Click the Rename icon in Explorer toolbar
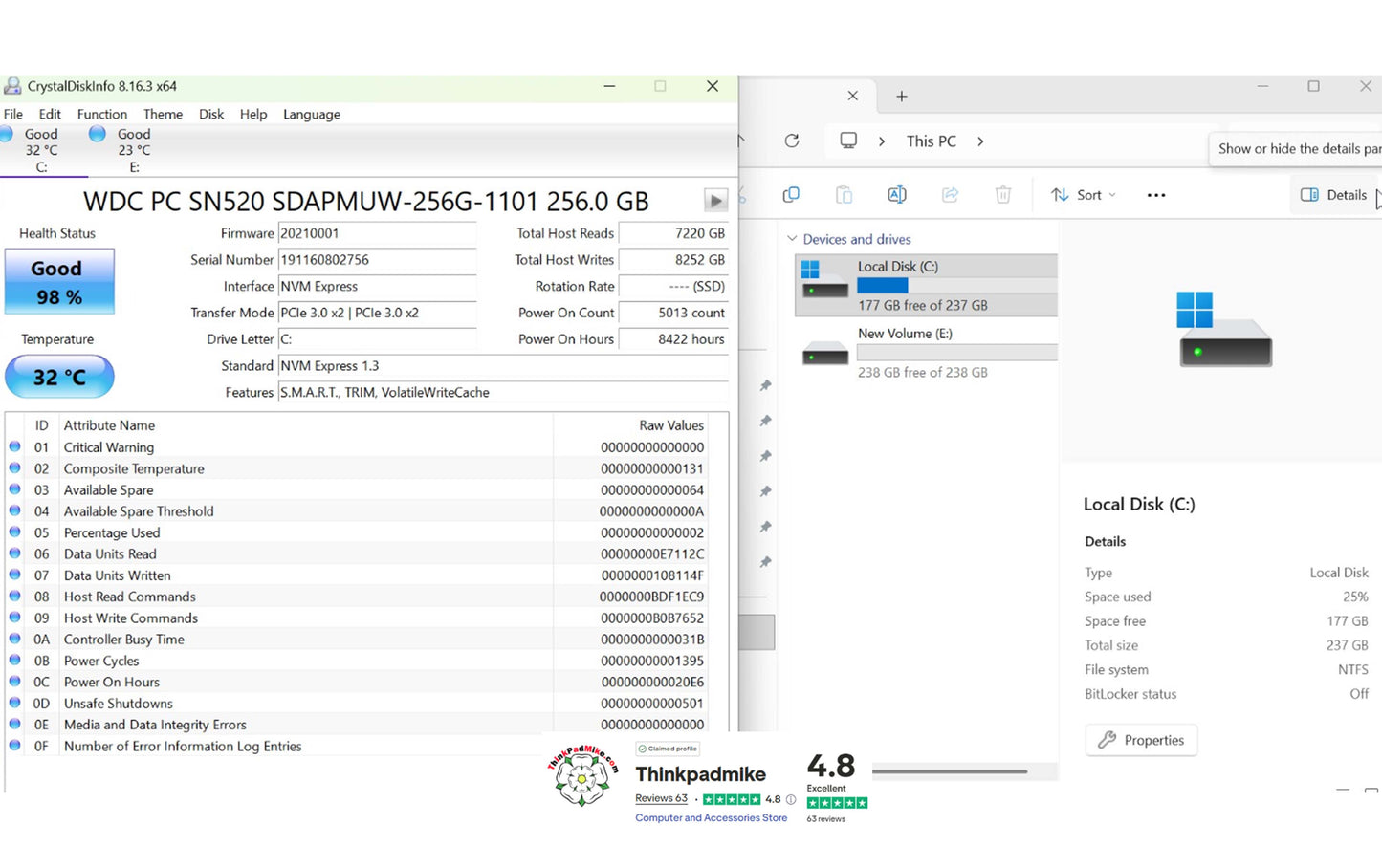 [x=897, y=195]
